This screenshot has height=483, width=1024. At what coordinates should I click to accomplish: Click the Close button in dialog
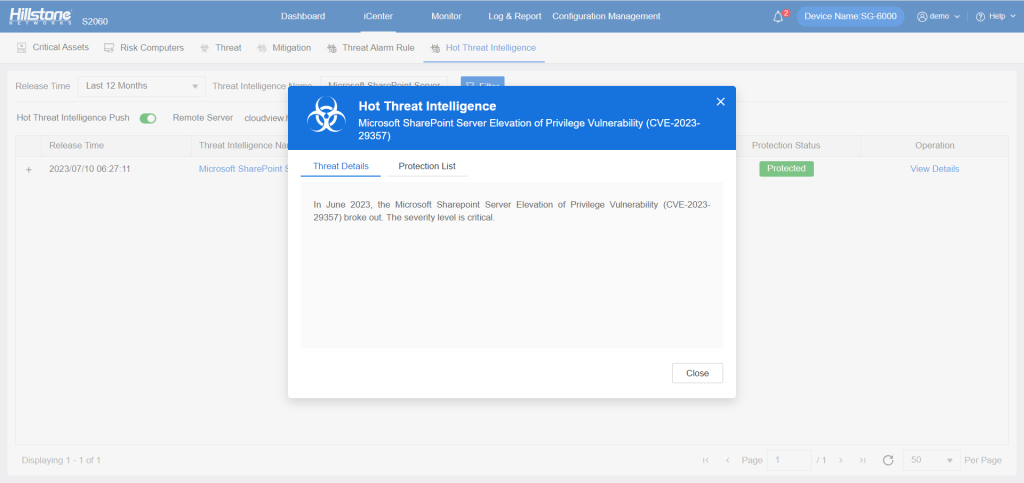click(697, 373)
